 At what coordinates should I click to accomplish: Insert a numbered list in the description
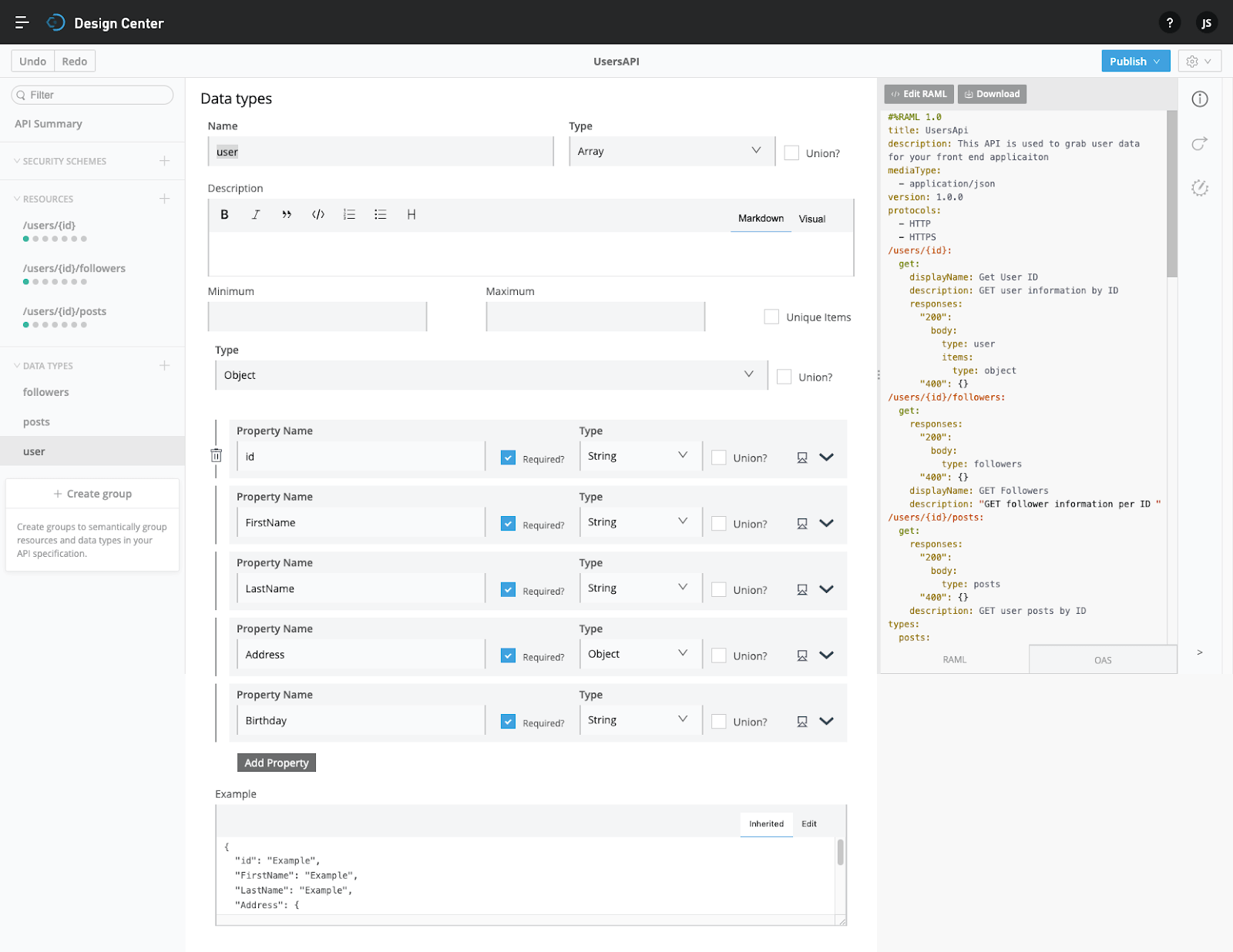pyautogui.click(x=349, y=215)
